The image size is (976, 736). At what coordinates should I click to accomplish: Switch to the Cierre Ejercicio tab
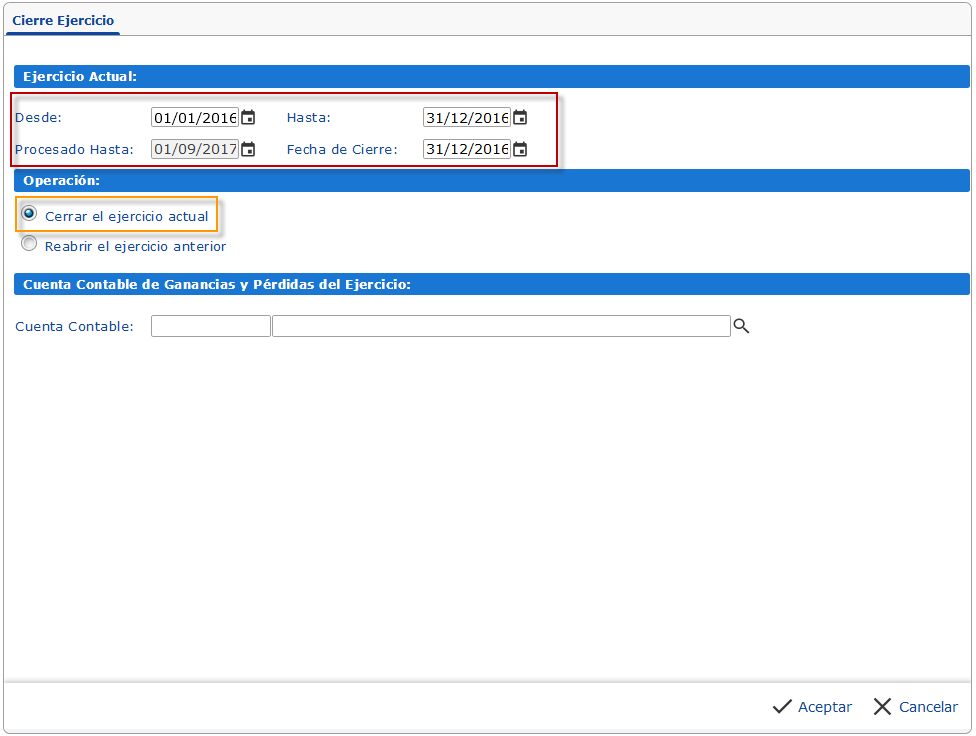[x=63, y=20]
